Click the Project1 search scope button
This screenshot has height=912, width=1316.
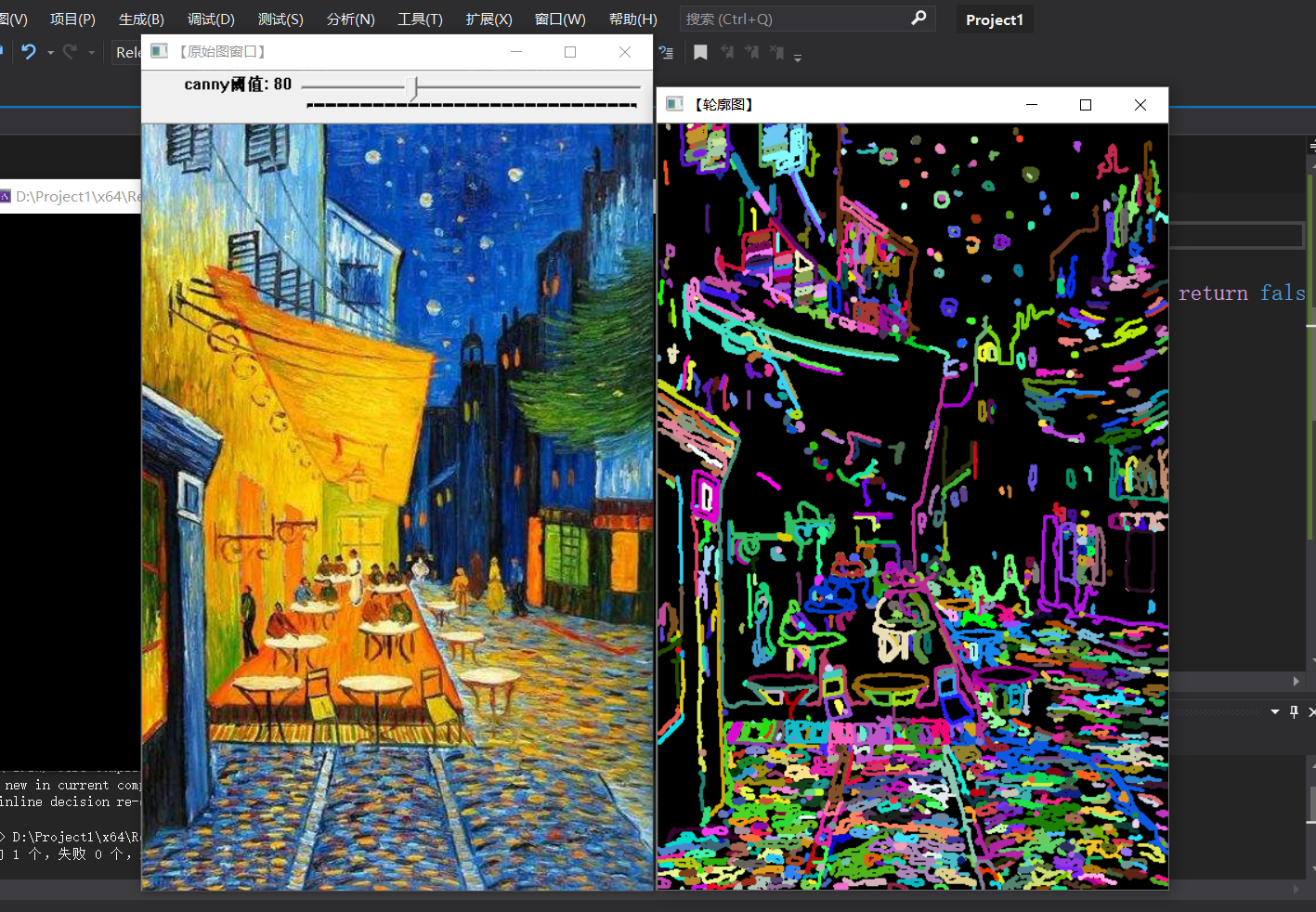coord(995,19)
